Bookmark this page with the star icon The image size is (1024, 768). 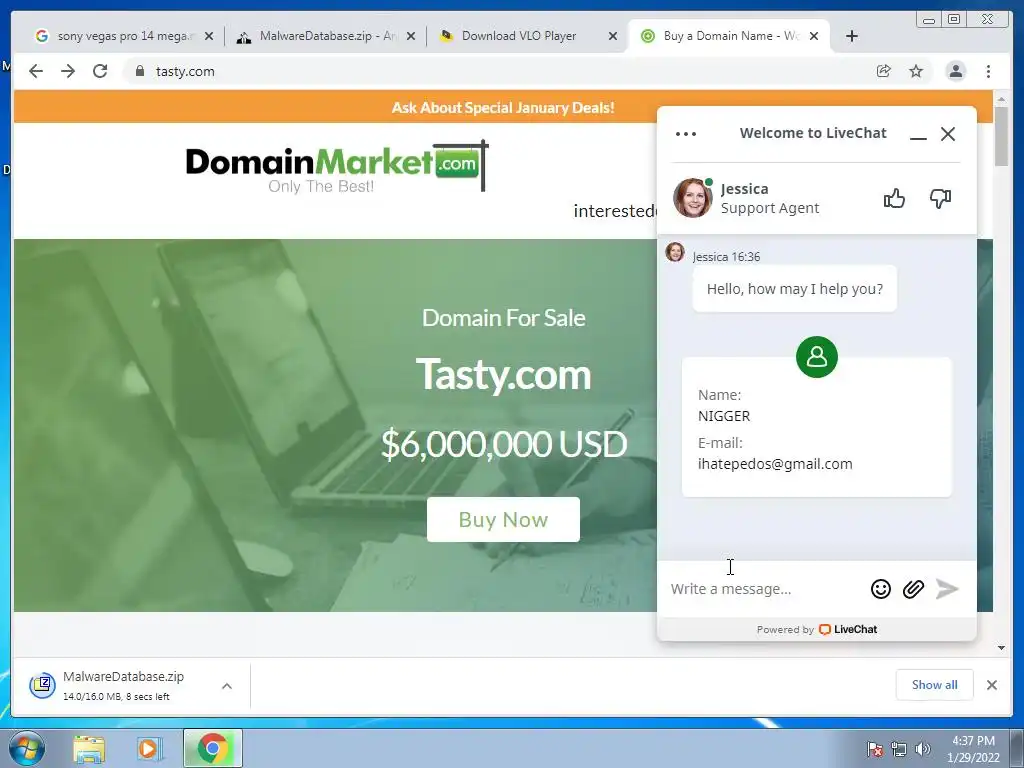[x=916, y=71]
